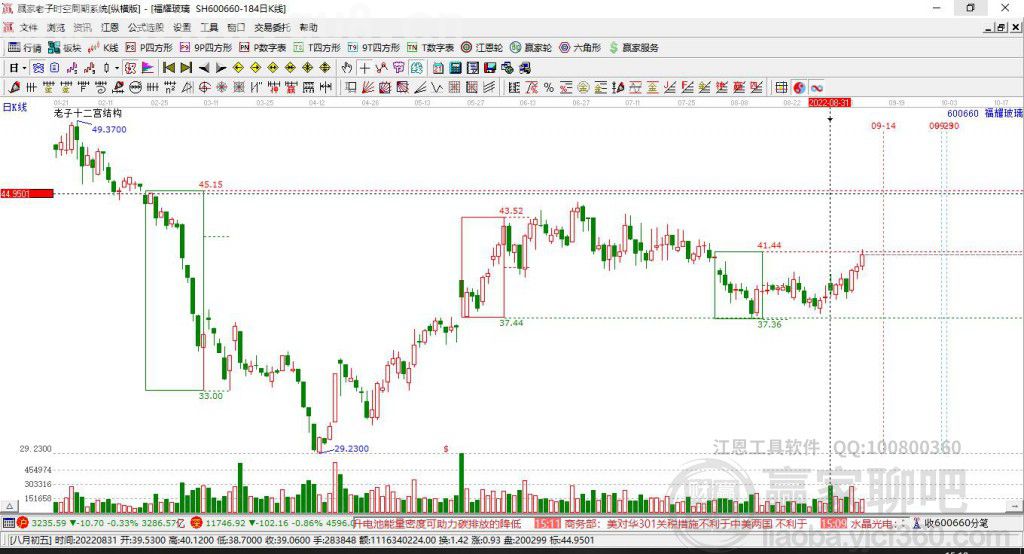The height and width of the screenshot is (554, 1024).
Task: Select the red pencil drawing tool
Action: (14, 88)
